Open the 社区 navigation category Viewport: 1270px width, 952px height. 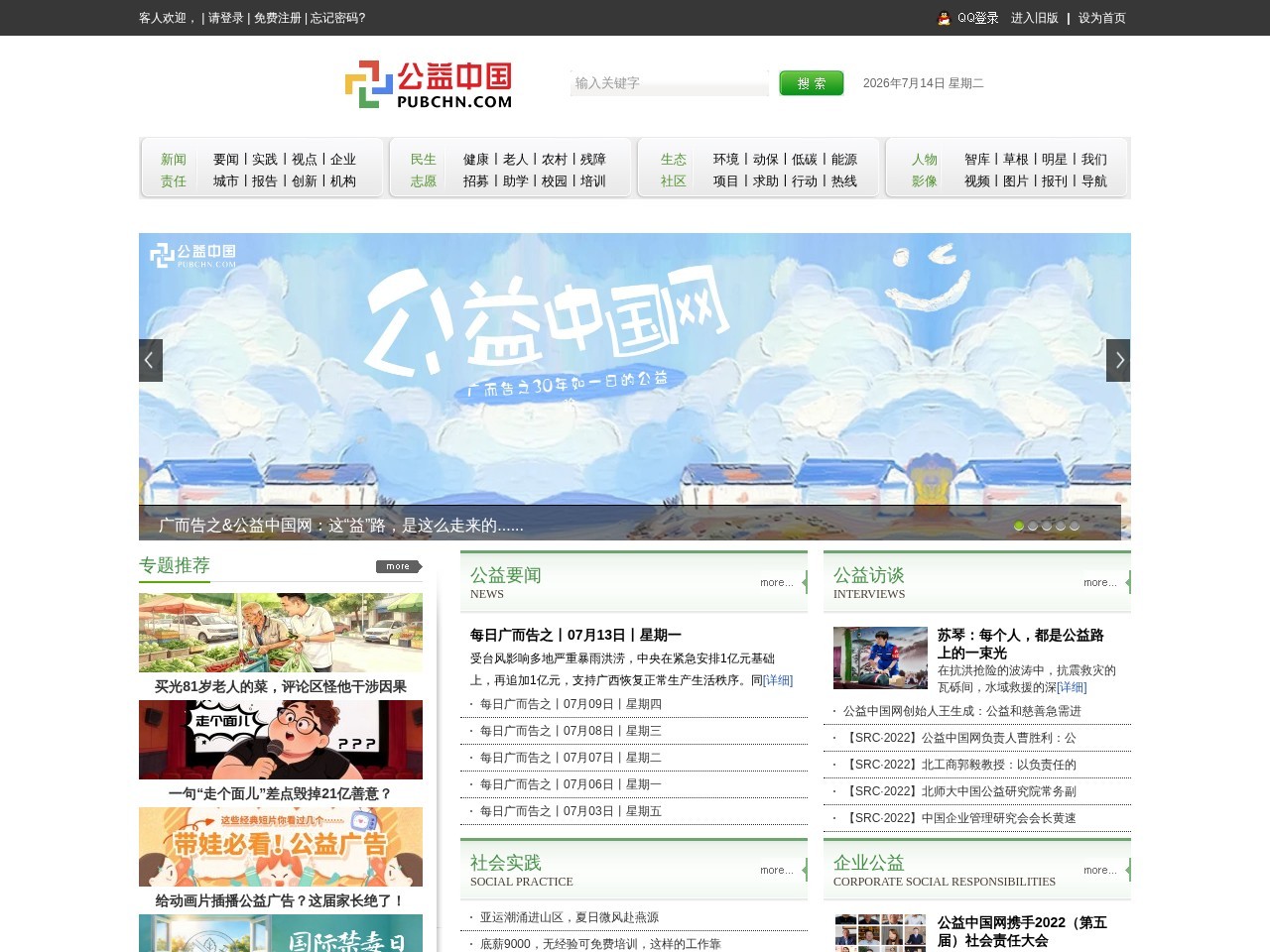[x=674, y=180]
